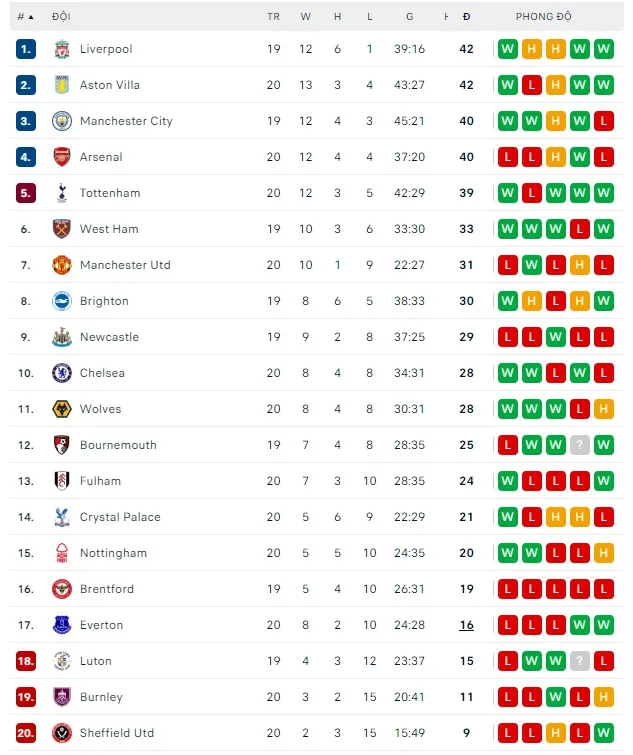633x755 pixels.
Task: Click Burnley's orange H form badge
Action: click(603, 697)
